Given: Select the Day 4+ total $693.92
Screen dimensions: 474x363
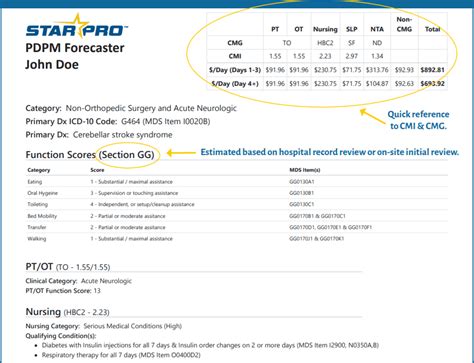Looking at the screenshot, I should click(x=432, y=84).
